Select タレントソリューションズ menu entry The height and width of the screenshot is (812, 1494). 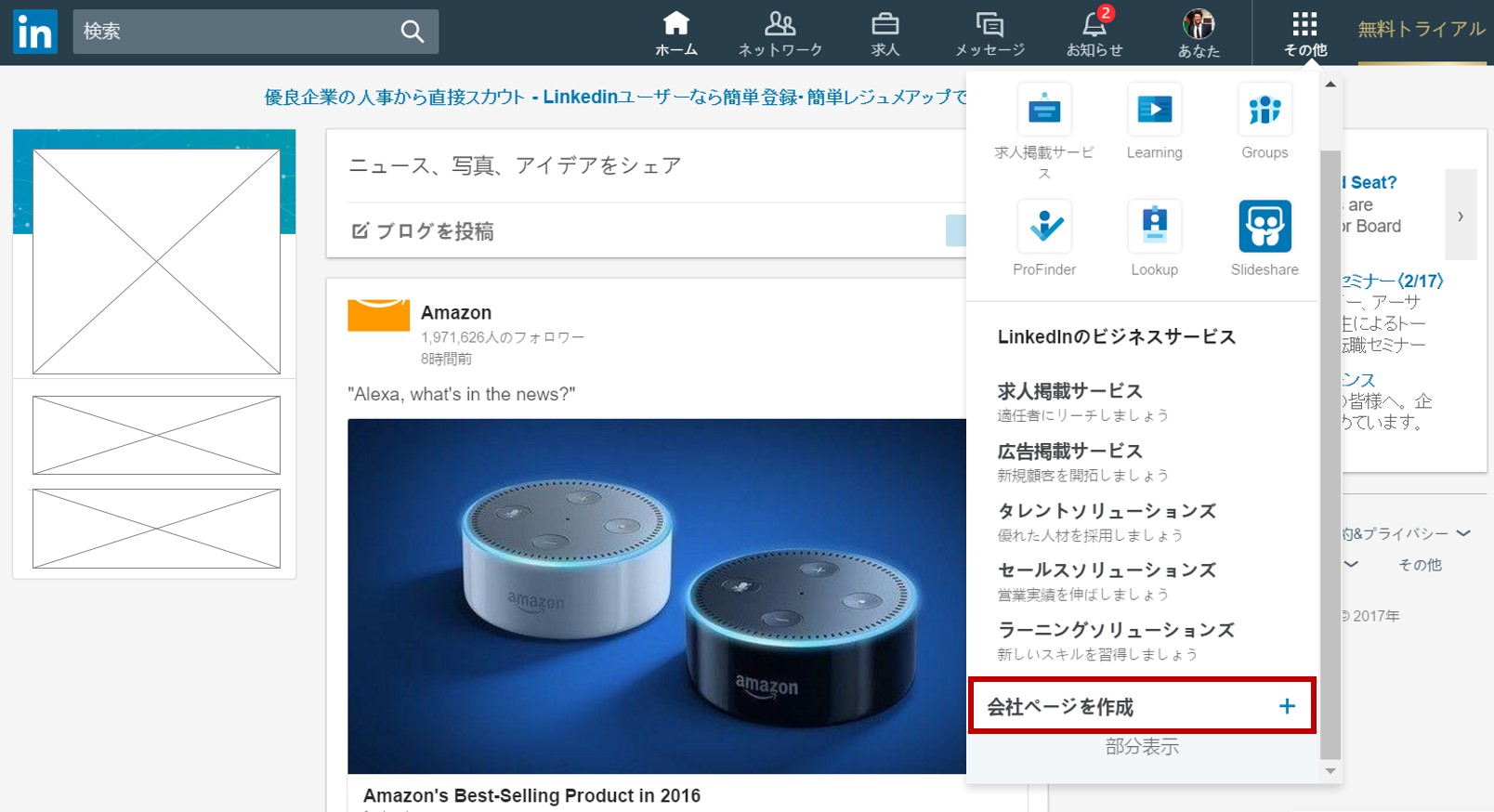1107,521
